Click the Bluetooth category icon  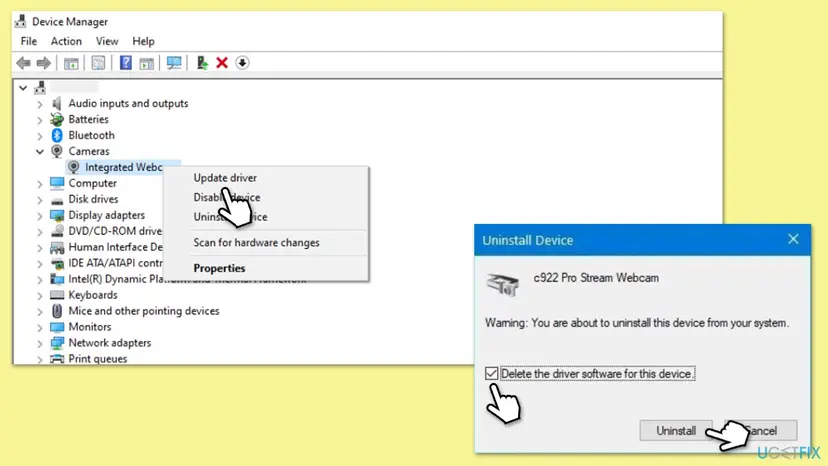pos(57,135)
